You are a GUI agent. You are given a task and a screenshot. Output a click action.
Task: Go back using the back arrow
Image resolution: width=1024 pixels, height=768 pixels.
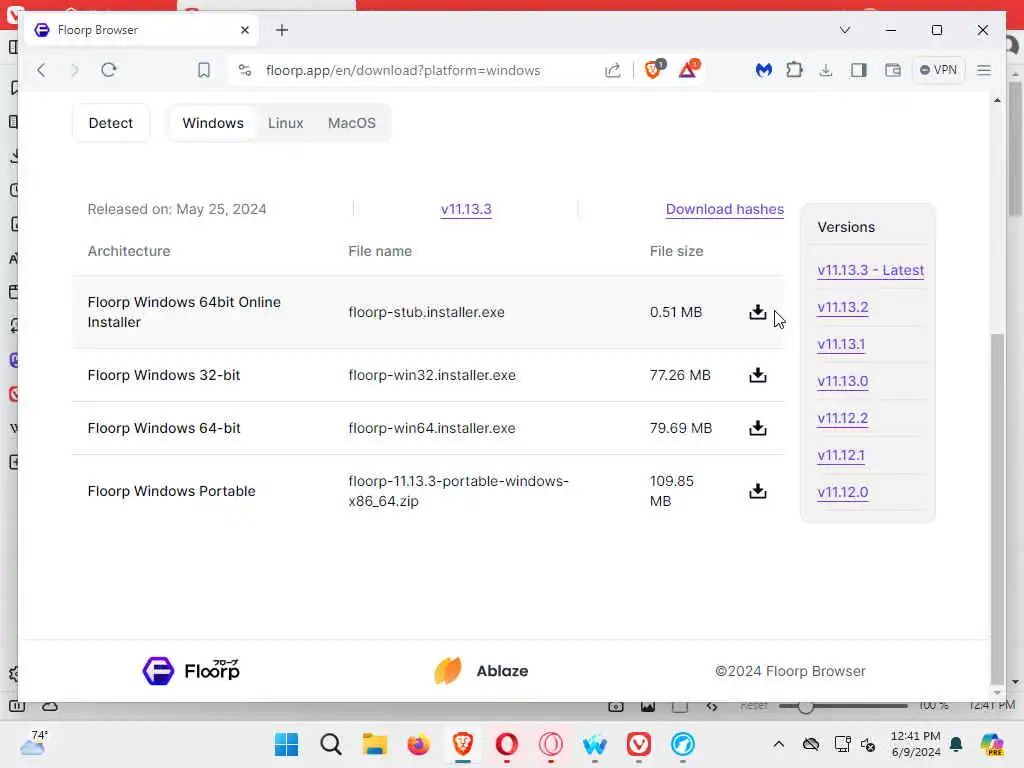[x=42, y=70]
